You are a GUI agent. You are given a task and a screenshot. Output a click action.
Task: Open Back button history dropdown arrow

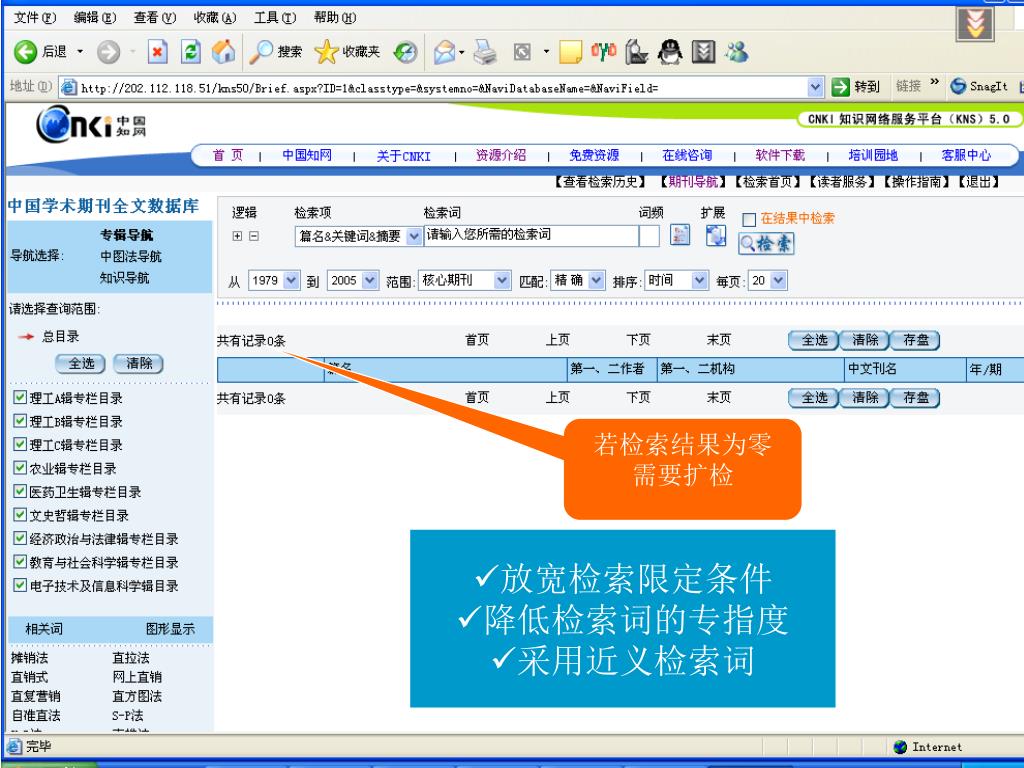(80, 52)
